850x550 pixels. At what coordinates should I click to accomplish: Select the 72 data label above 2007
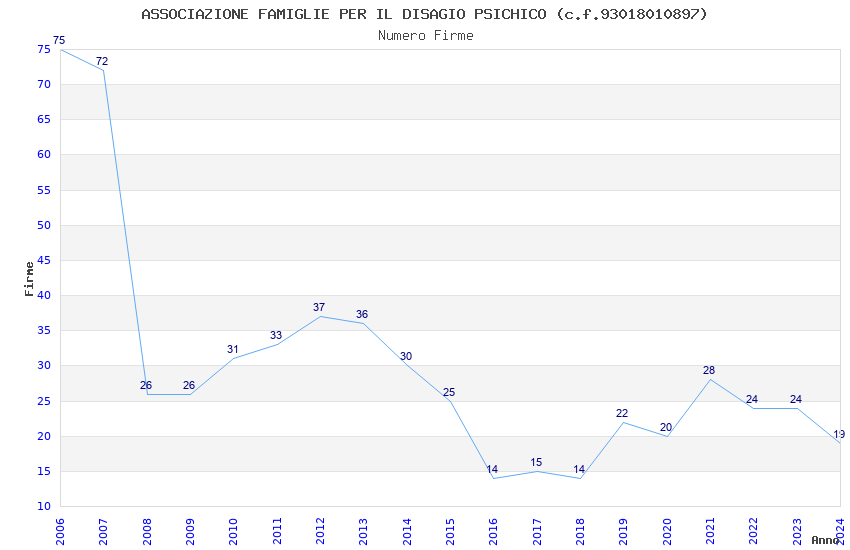102,61
